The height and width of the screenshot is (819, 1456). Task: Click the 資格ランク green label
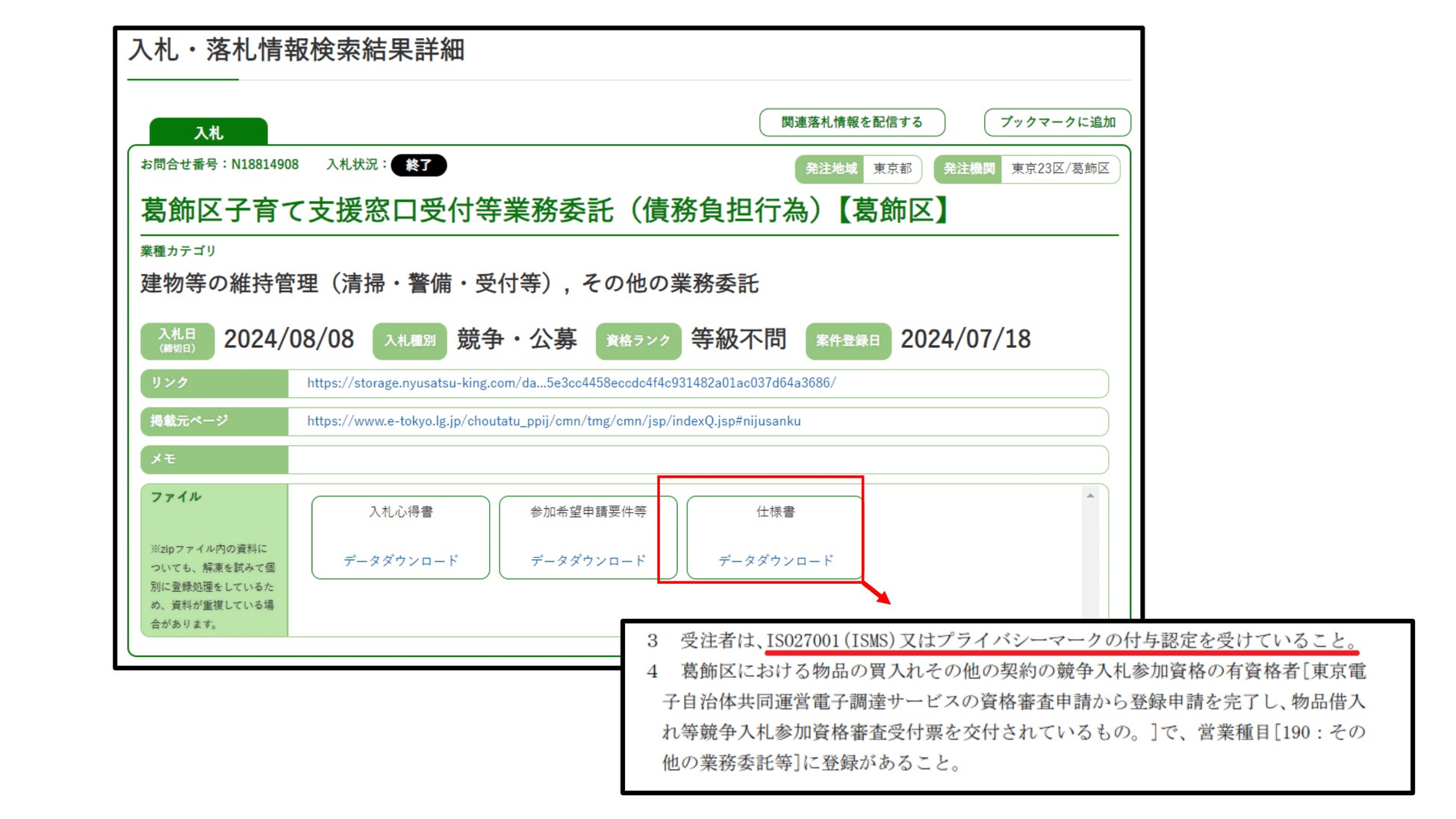pyautogui.click(x=638, y=340)
